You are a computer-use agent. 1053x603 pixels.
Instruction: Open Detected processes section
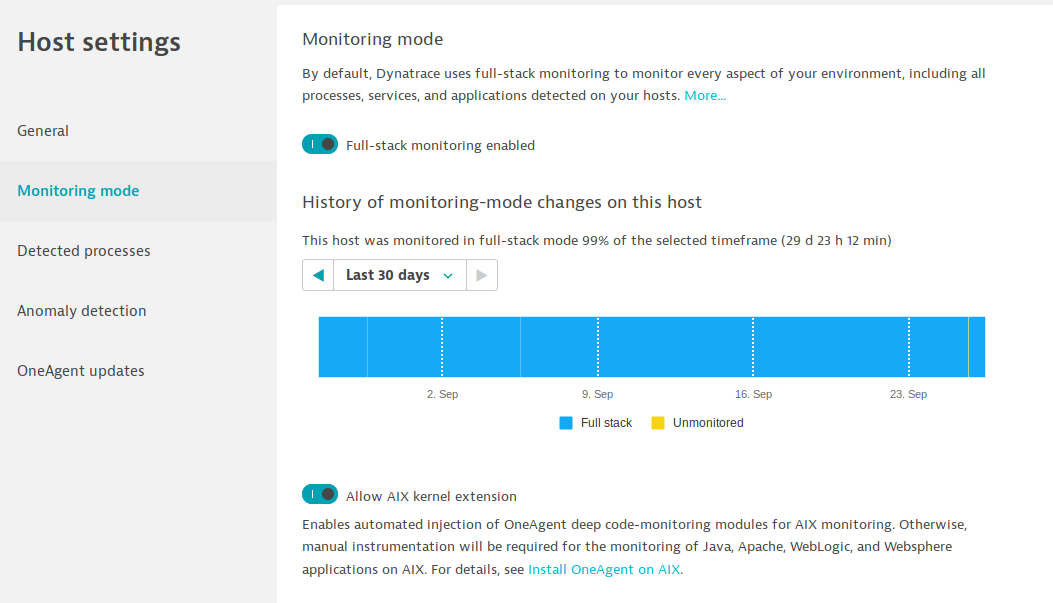coord(84,251)
